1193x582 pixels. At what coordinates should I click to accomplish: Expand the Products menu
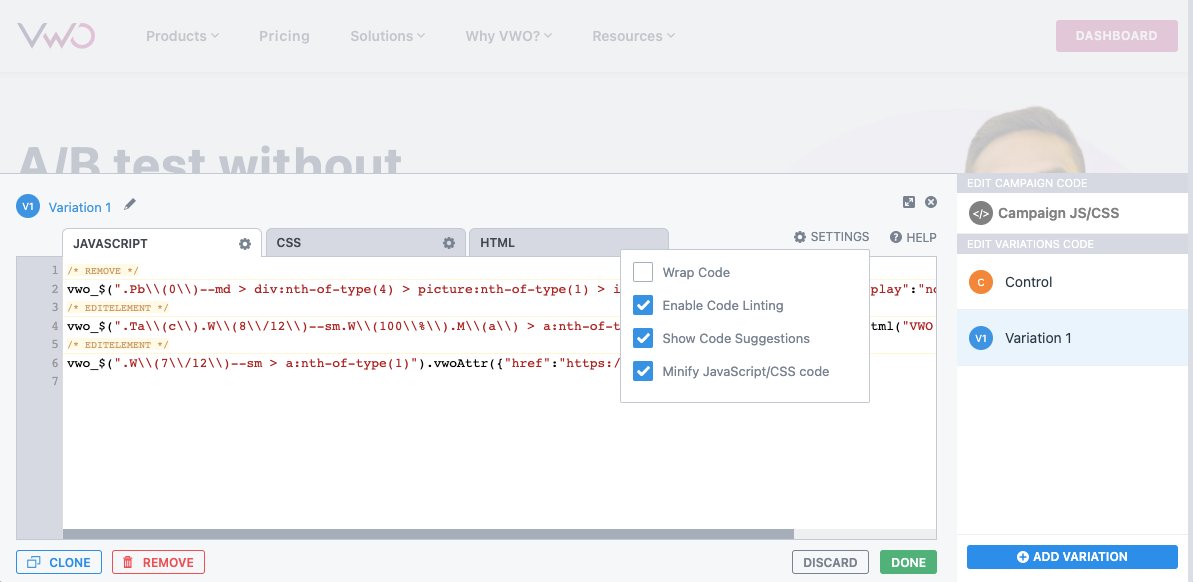183,36
